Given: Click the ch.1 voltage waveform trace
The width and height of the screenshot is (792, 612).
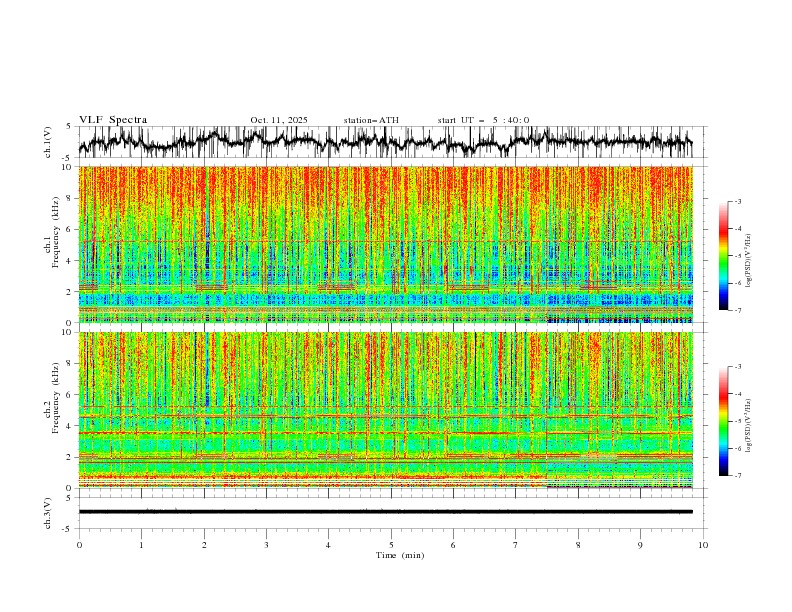Looking at the screenshot, I should coord(385,142).
